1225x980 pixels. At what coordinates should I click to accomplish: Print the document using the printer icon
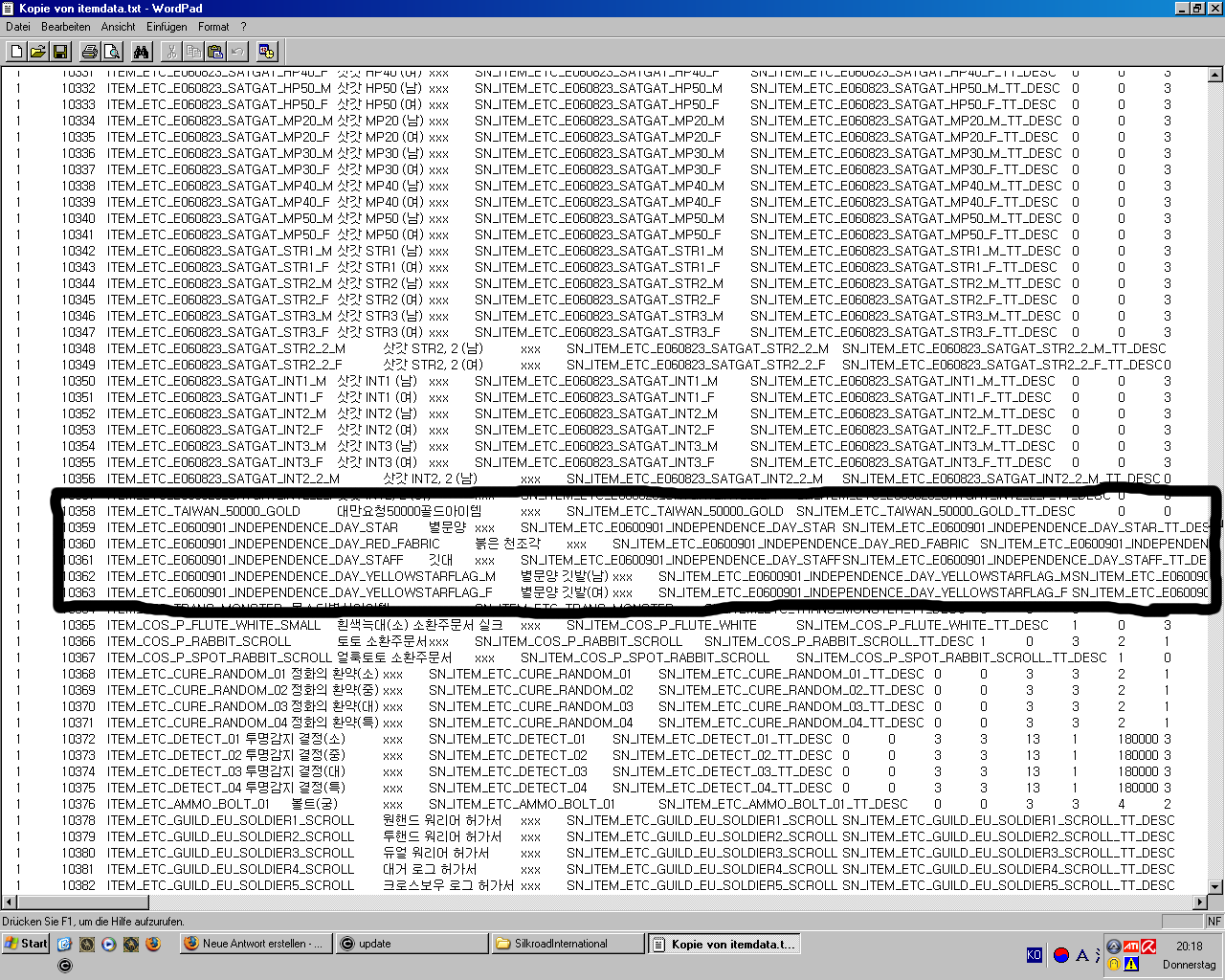[90, 52]
